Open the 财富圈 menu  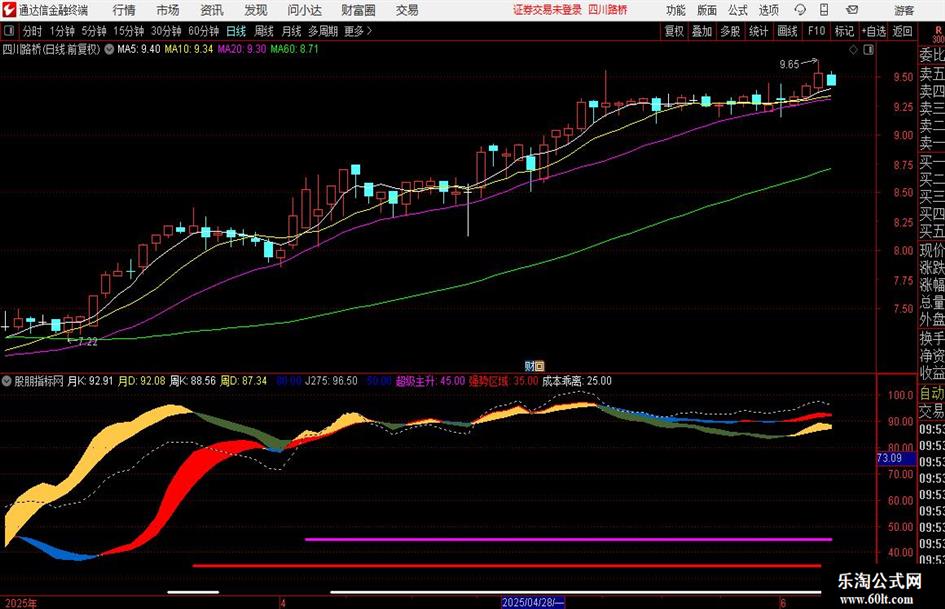coord(358,10)
